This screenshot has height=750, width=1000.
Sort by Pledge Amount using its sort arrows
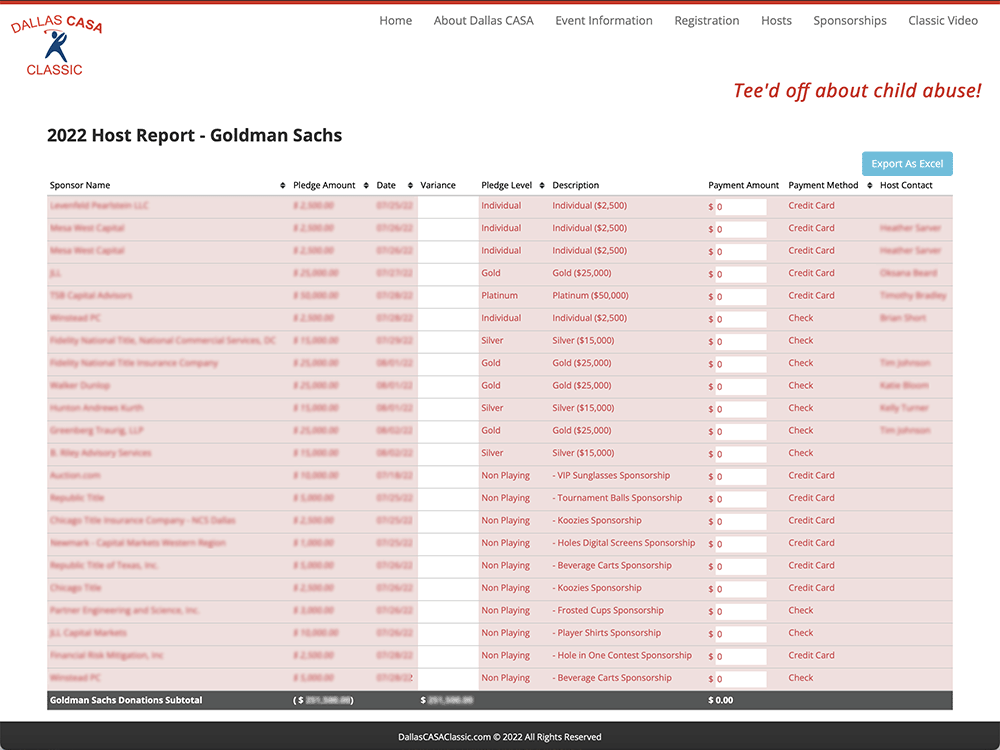point(366,186)
